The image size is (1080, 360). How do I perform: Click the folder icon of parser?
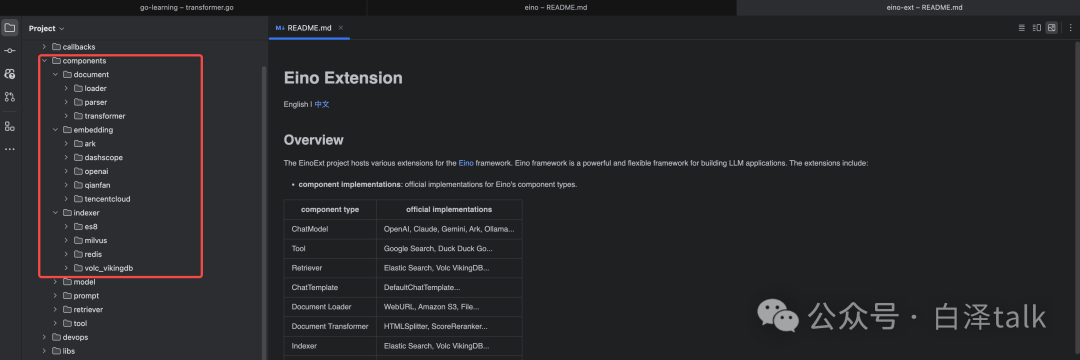(79, 102)
